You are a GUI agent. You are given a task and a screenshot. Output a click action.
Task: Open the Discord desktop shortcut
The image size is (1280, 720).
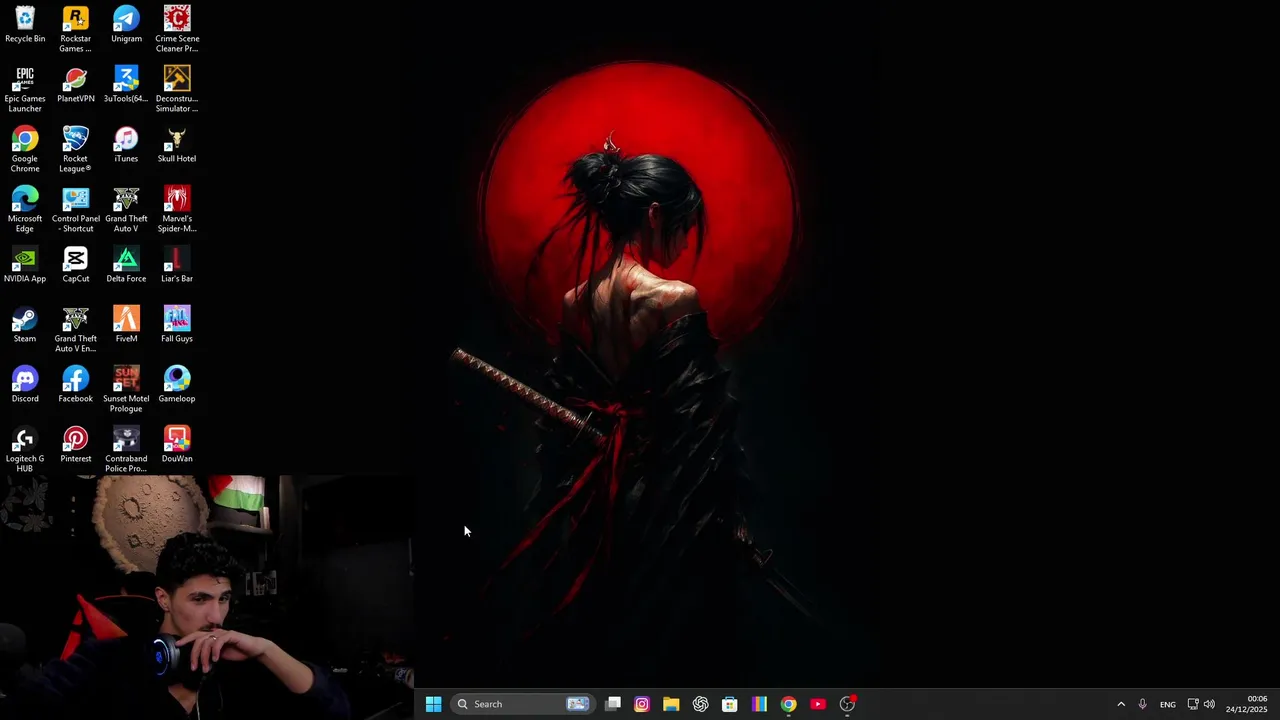(x=25, y=385)
